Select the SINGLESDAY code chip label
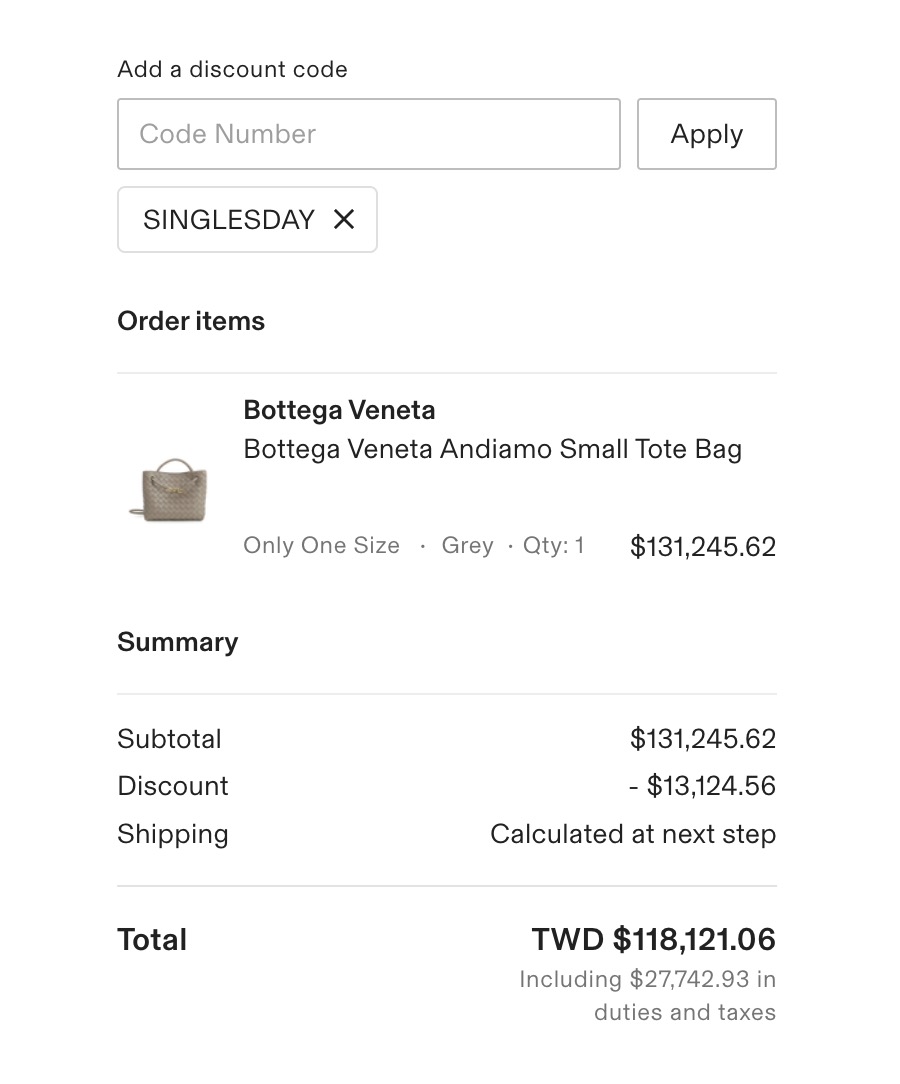 point(229,220)
